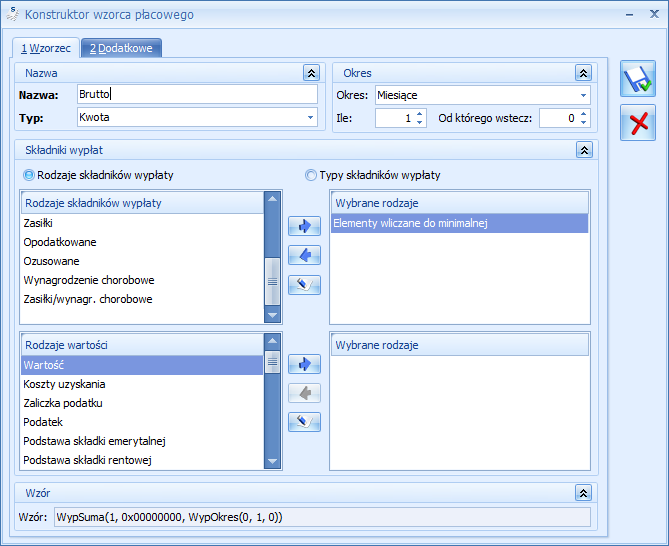
Task: Select Wartość in Rodzaje wartości list
Action: click(142, 365)
